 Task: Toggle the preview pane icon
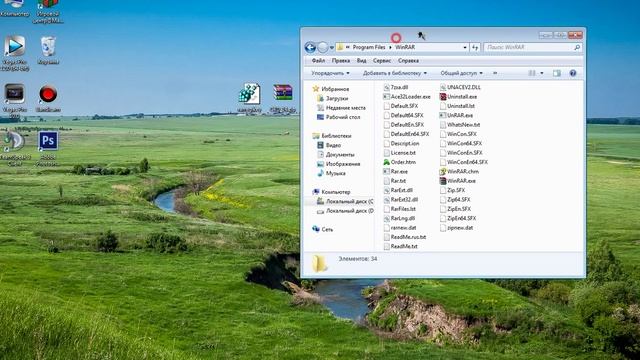[556, 73]
